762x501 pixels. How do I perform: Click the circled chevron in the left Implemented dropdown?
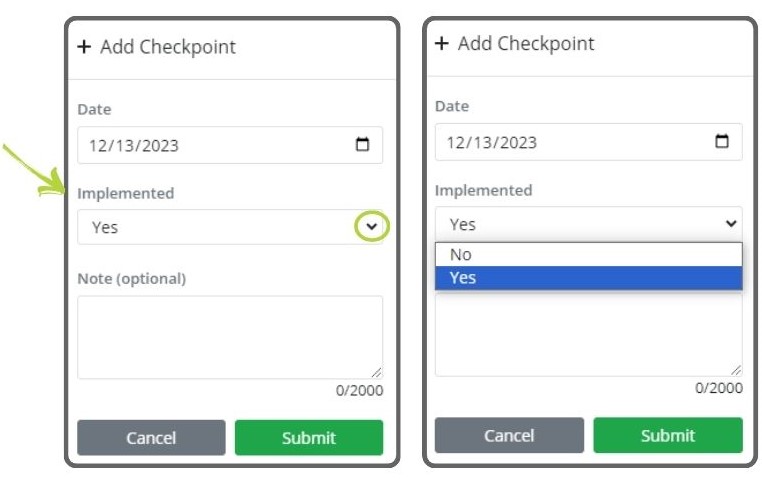[x=372, y=227]
